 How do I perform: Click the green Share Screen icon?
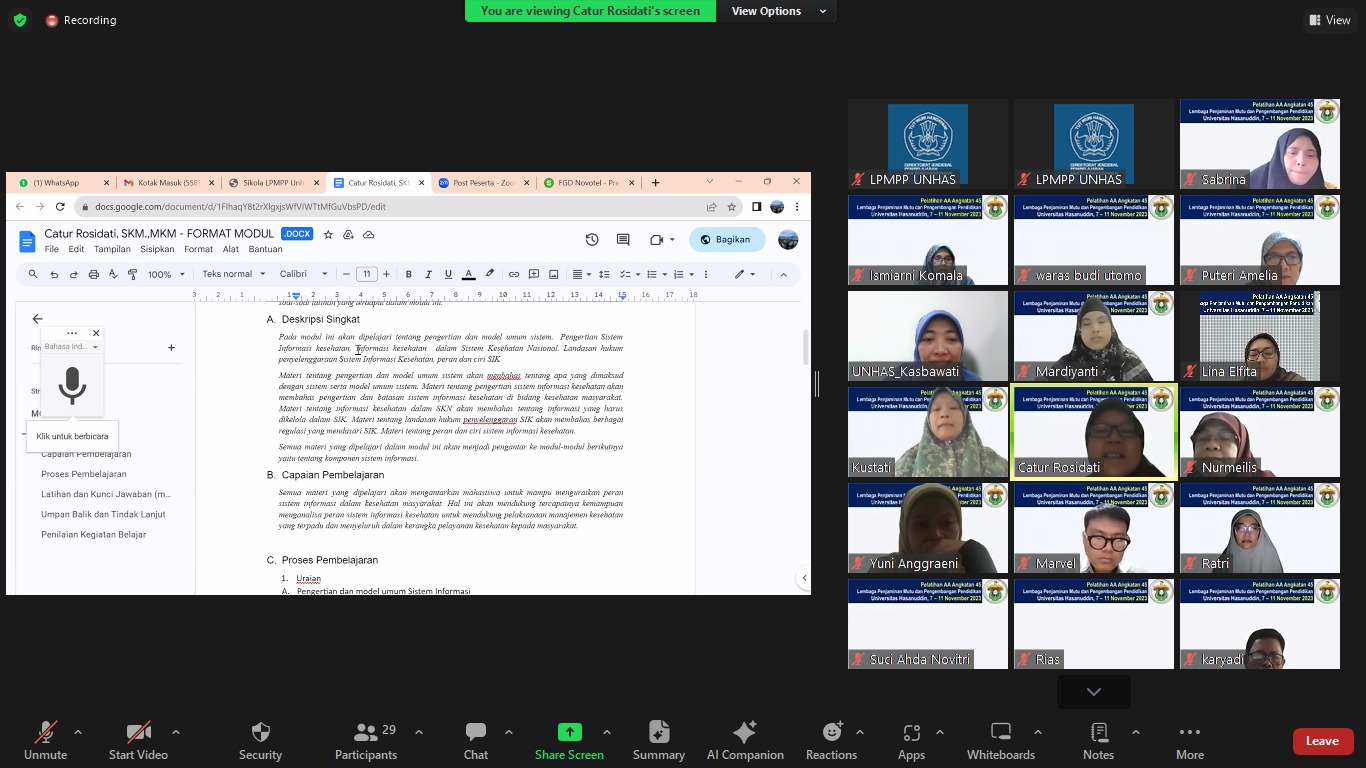coord(569,732)
